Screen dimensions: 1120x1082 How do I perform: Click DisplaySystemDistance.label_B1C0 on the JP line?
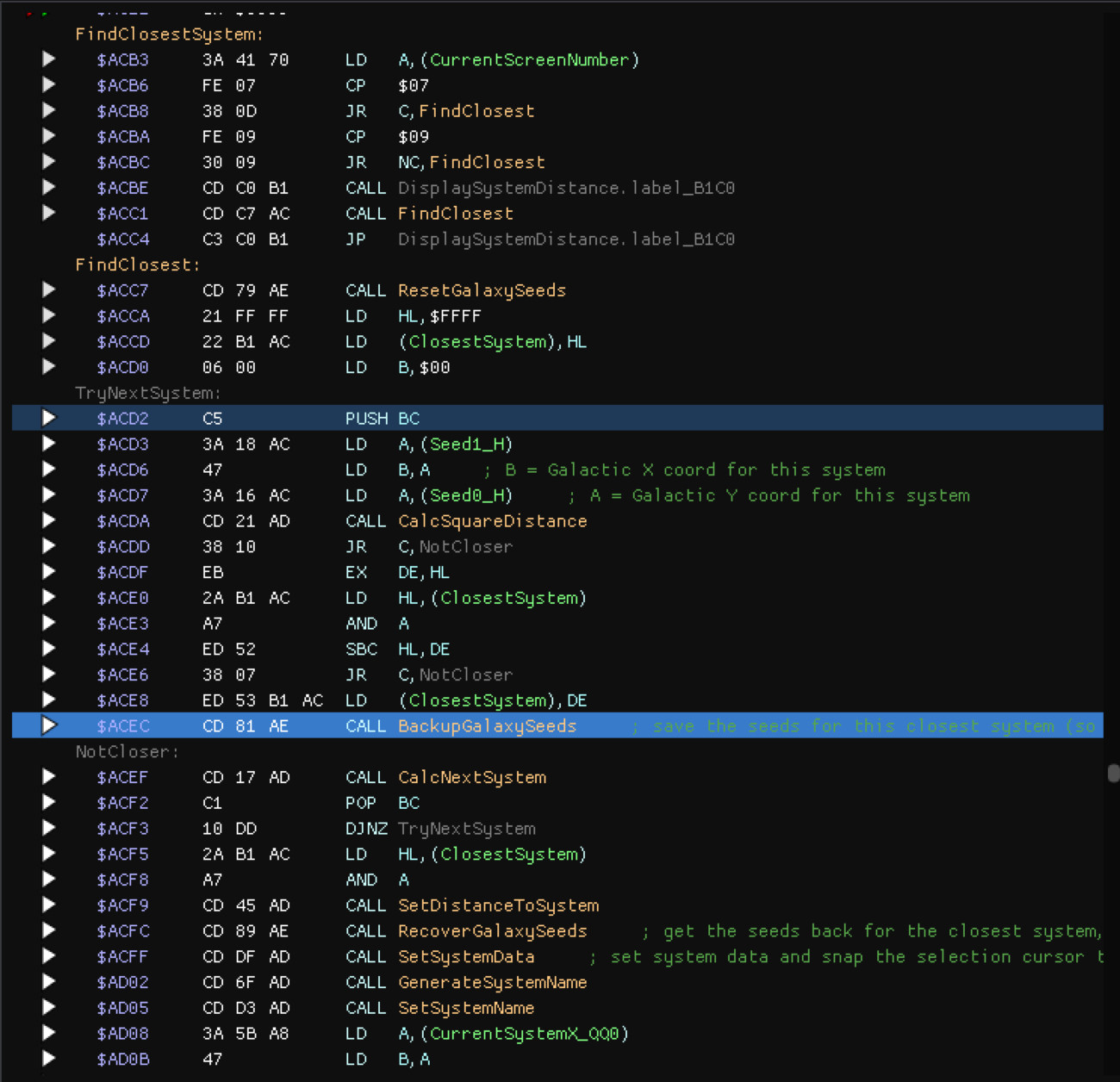point(566,239)
